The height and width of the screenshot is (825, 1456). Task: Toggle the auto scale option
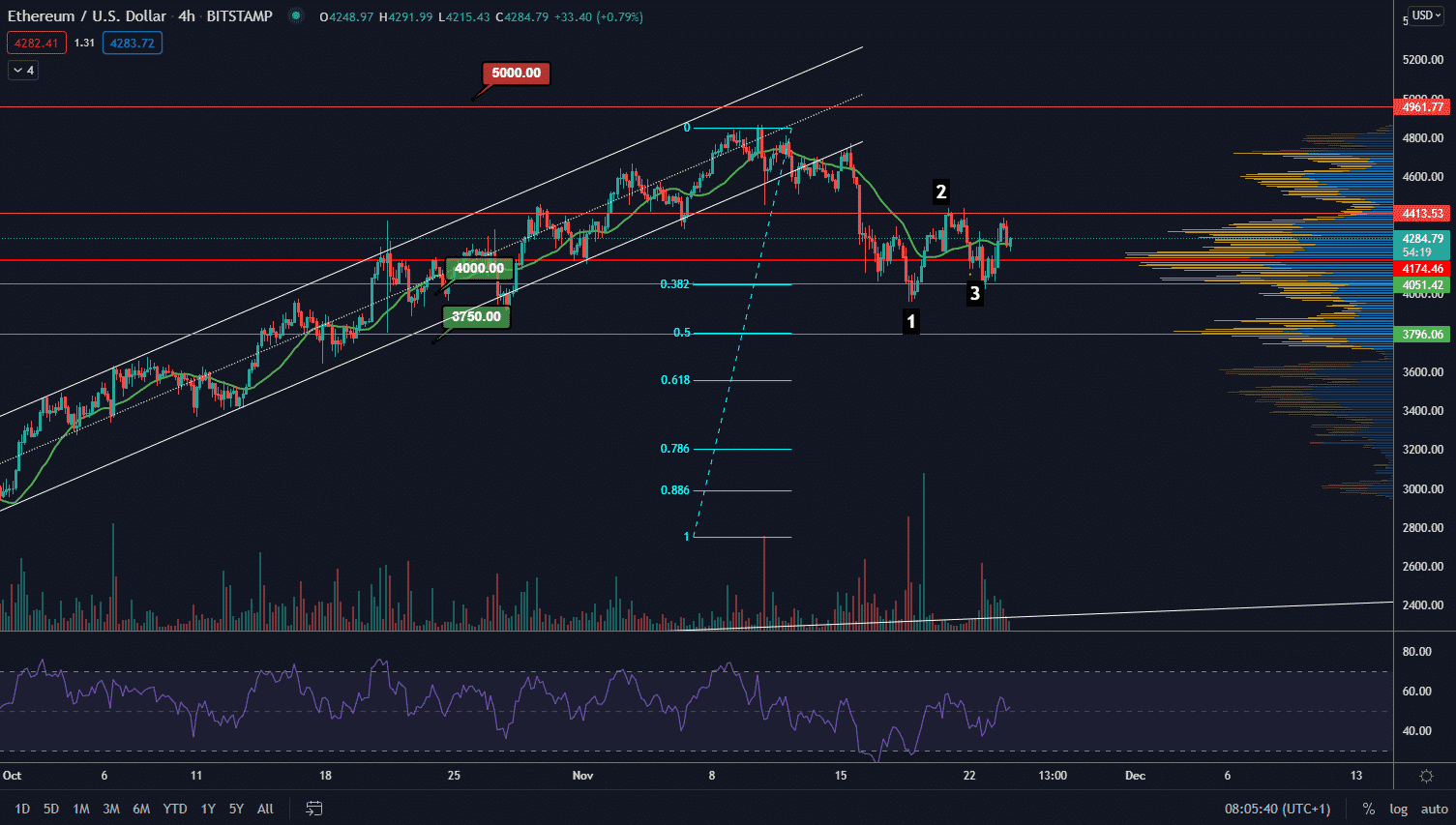[x=1434, y=809]
